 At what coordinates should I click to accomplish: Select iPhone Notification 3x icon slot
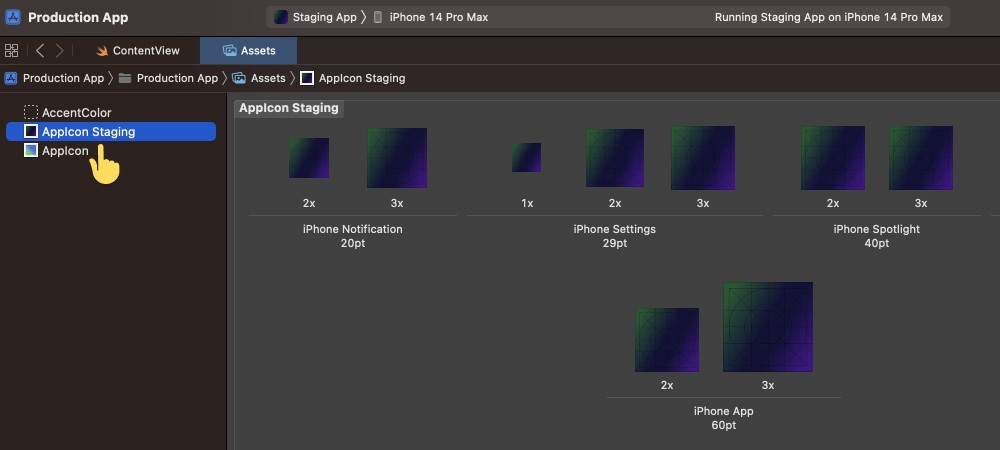click(397, 158)
